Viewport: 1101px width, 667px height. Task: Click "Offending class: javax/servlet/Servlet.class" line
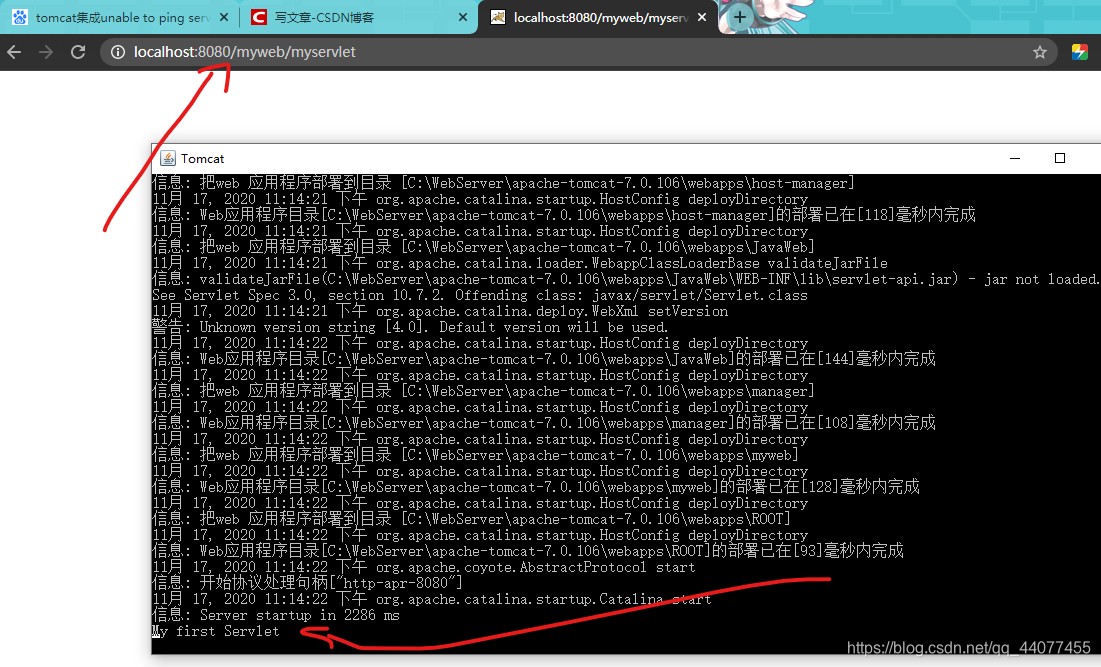pyautogui.click(x=480, y=295)
